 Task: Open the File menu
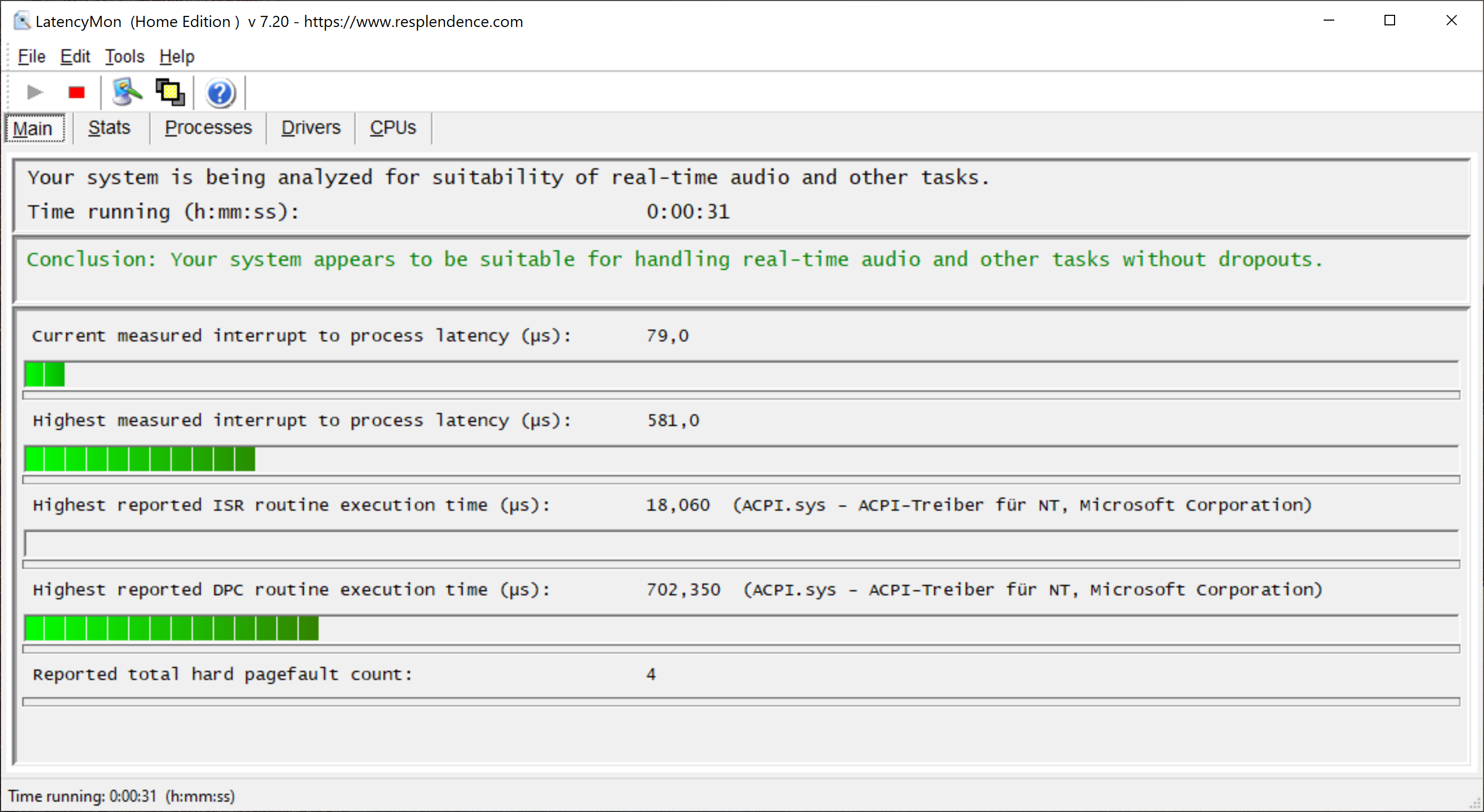pyautogui.click(x=31, y=57)
